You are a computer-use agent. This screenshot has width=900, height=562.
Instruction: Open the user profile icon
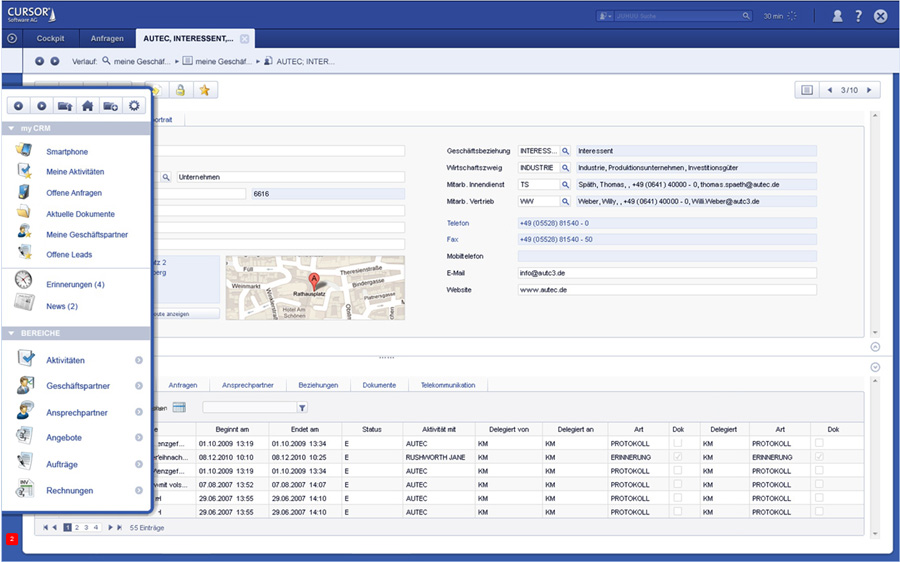837,16
